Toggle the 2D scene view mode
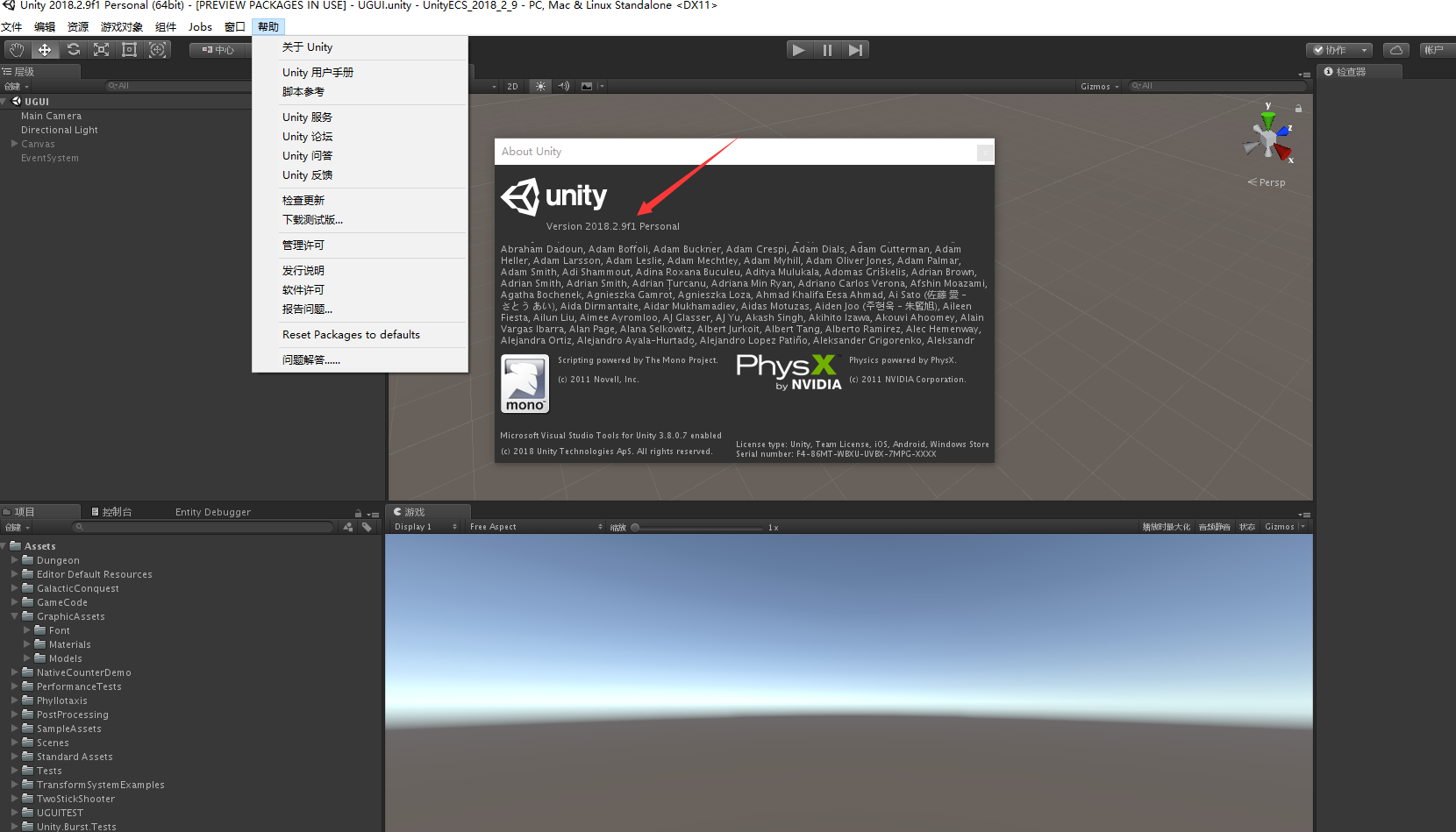 point(512,86)
